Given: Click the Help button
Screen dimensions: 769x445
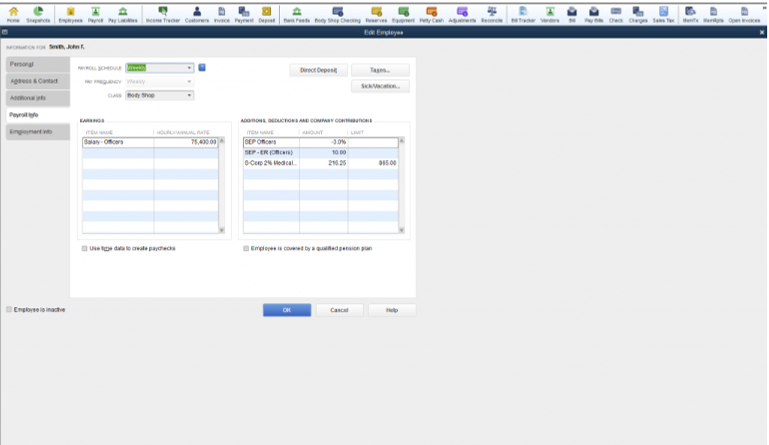Looking at the screenshot, I should (x=392, y=310).
